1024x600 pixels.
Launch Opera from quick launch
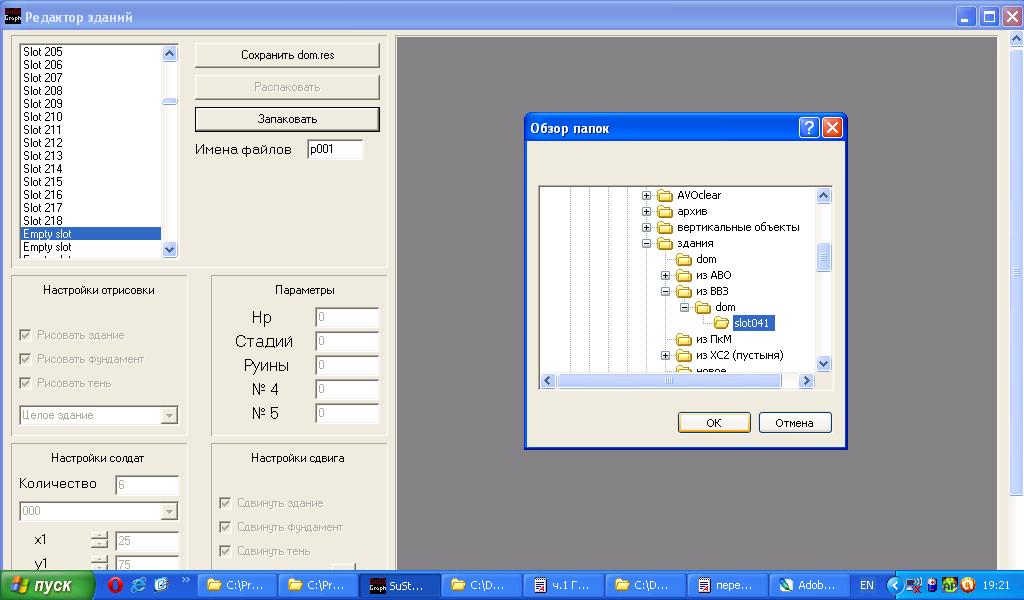[116, 585]
